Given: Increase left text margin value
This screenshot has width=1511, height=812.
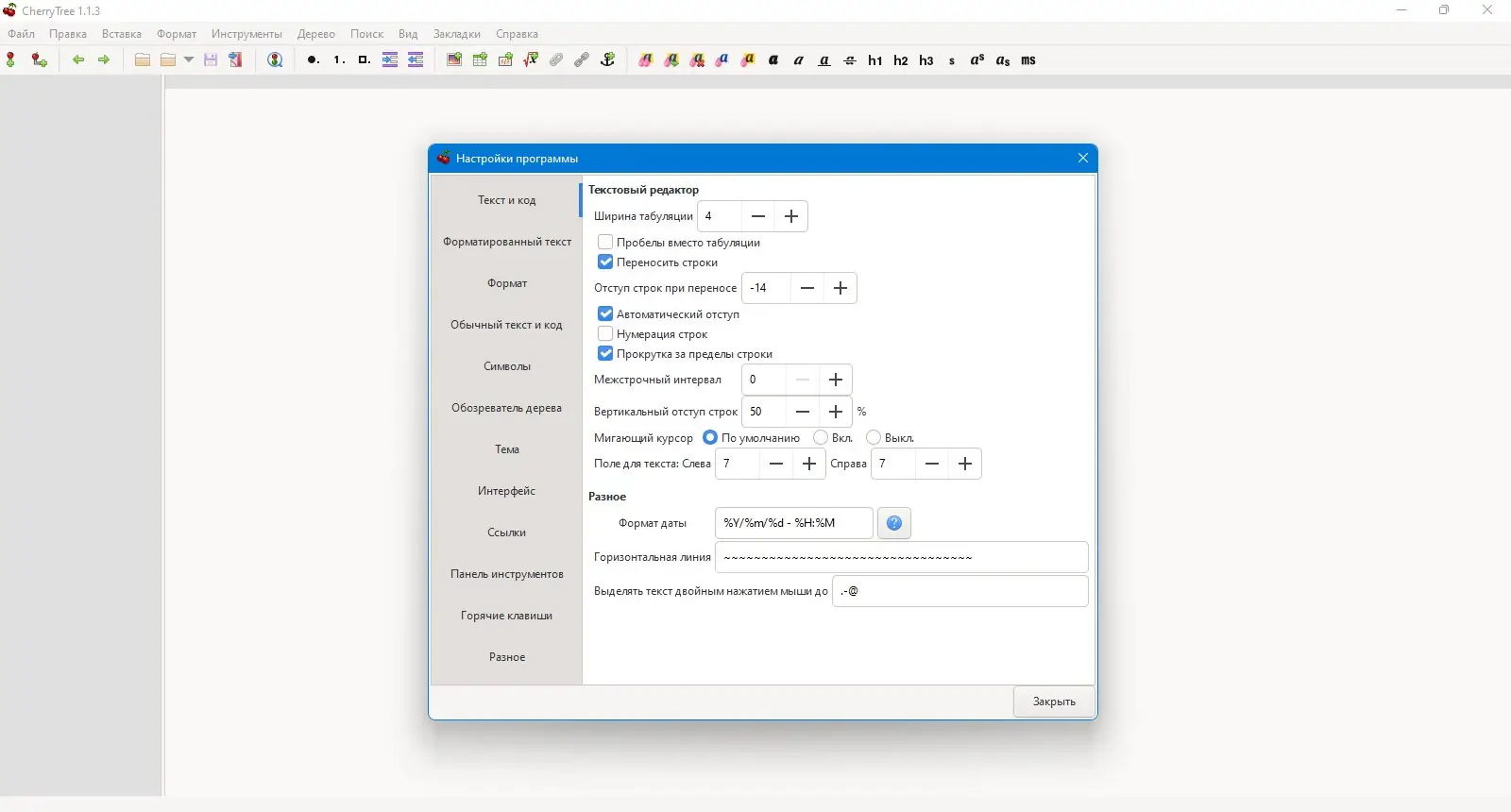Looking at the screenshot, I should [x=809, y=464].
